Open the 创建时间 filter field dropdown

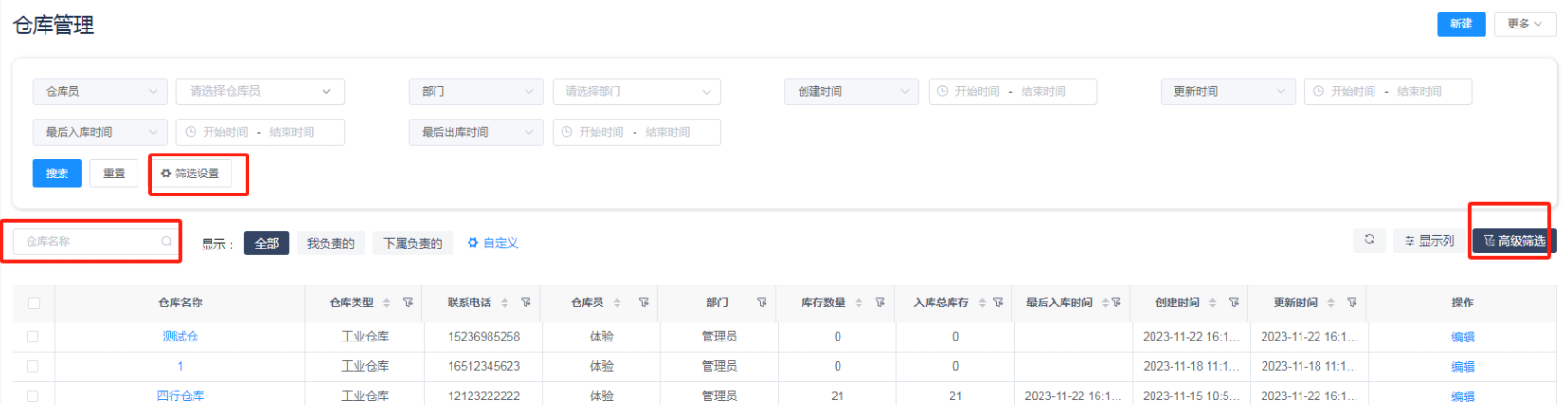pyautogui.click(x=852, y=91)
